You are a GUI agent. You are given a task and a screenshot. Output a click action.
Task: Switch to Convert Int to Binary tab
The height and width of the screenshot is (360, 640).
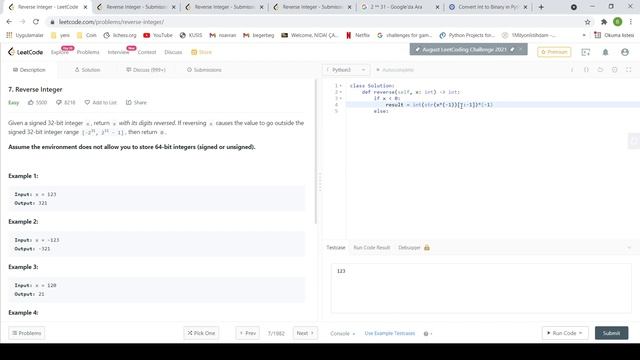(x=487, y=7)
